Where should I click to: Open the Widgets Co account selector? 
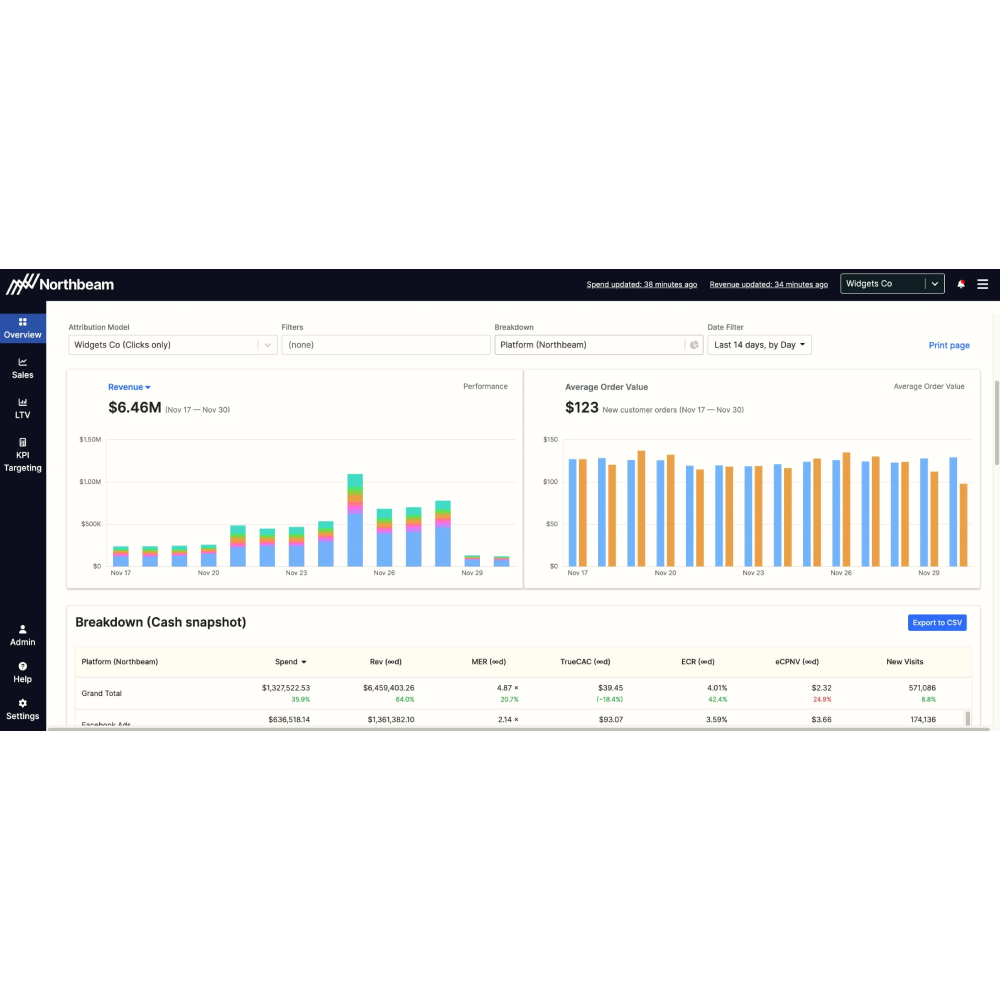coord(892,284)
